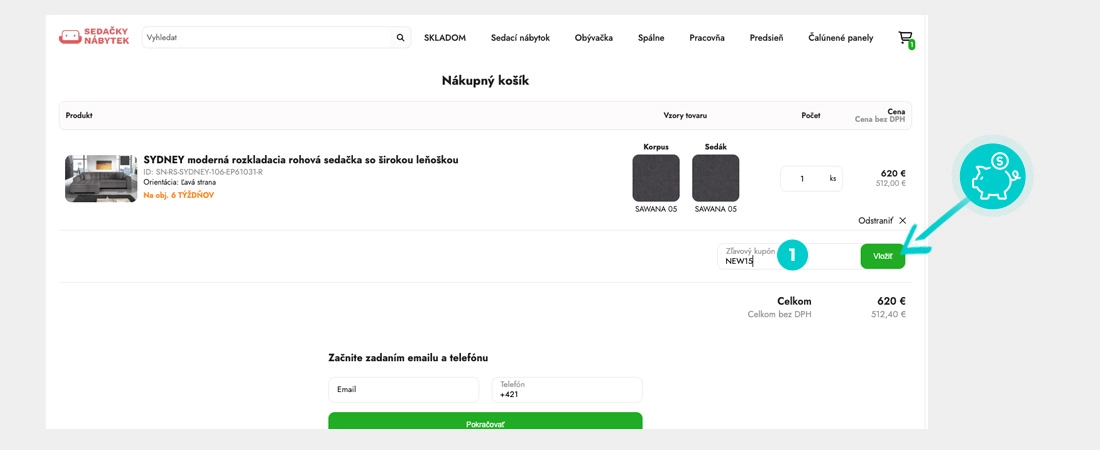Click the search magnifier icon

401,38
